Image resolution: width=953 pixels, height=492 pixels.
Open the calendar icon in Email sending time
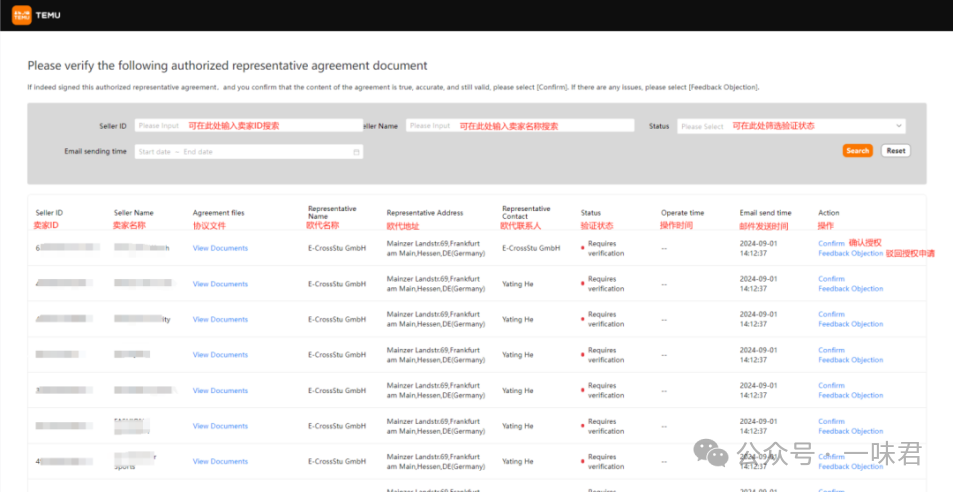tap(356, 152)
